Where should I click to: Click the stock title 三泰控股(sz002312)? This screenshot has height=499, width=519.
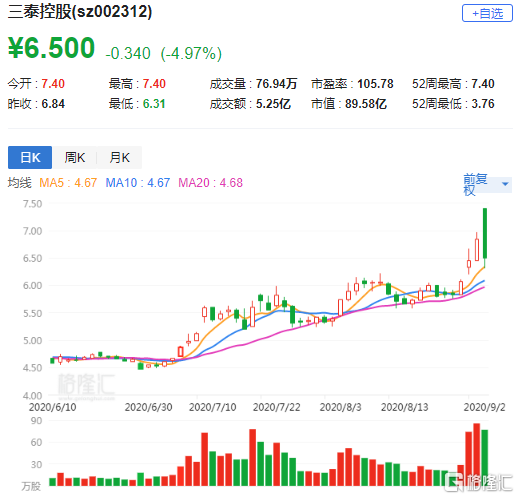click(x=80, y=12)
